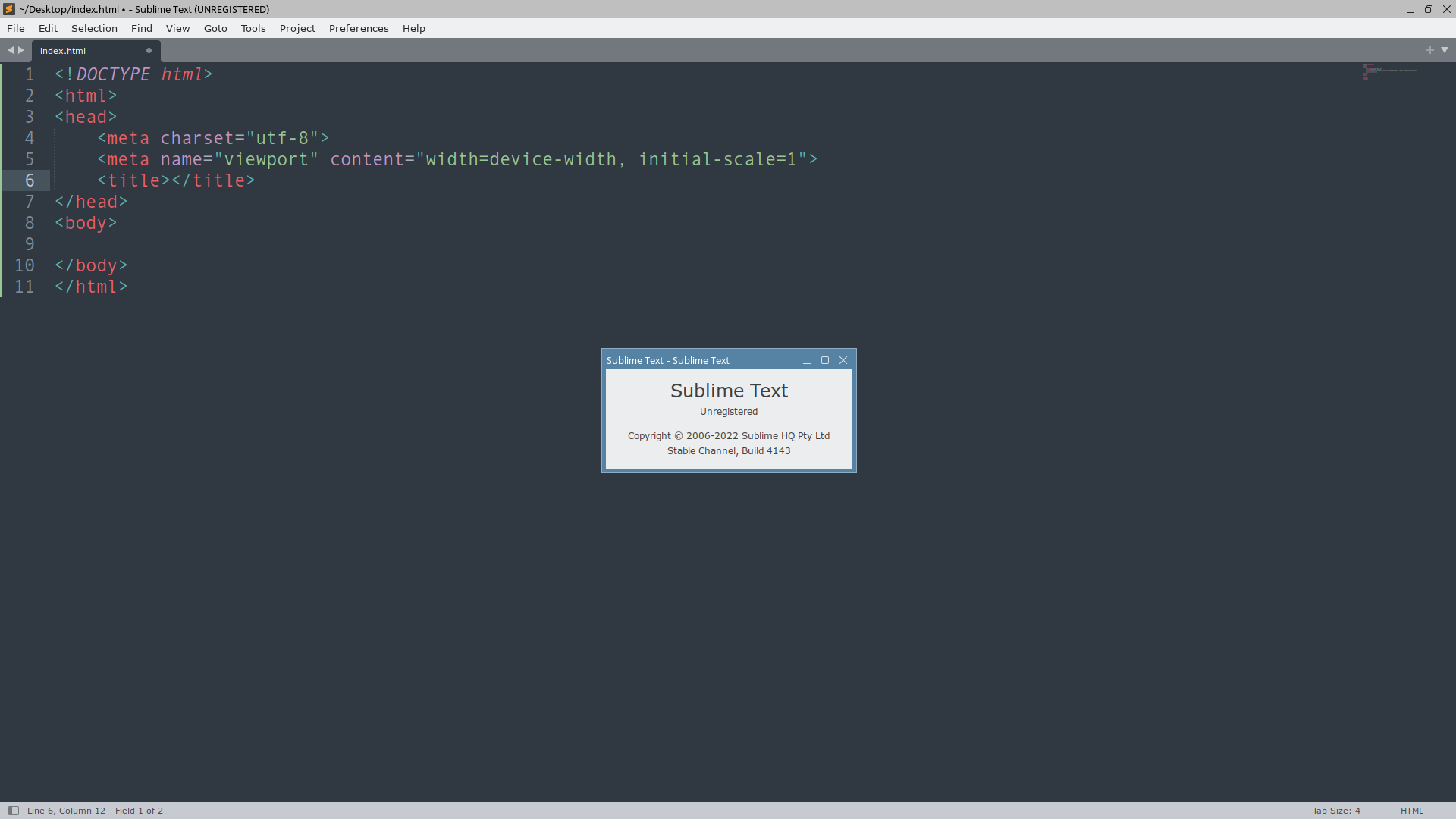Open the Selection menu

tap(94, 28)
